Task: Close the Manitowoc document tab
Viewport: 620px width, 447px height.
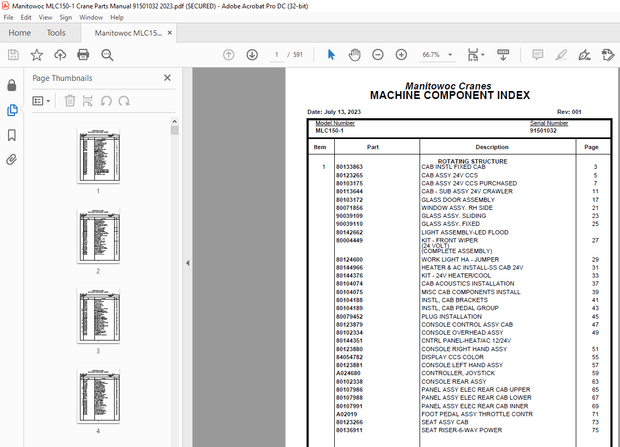Action: point(170,33)
